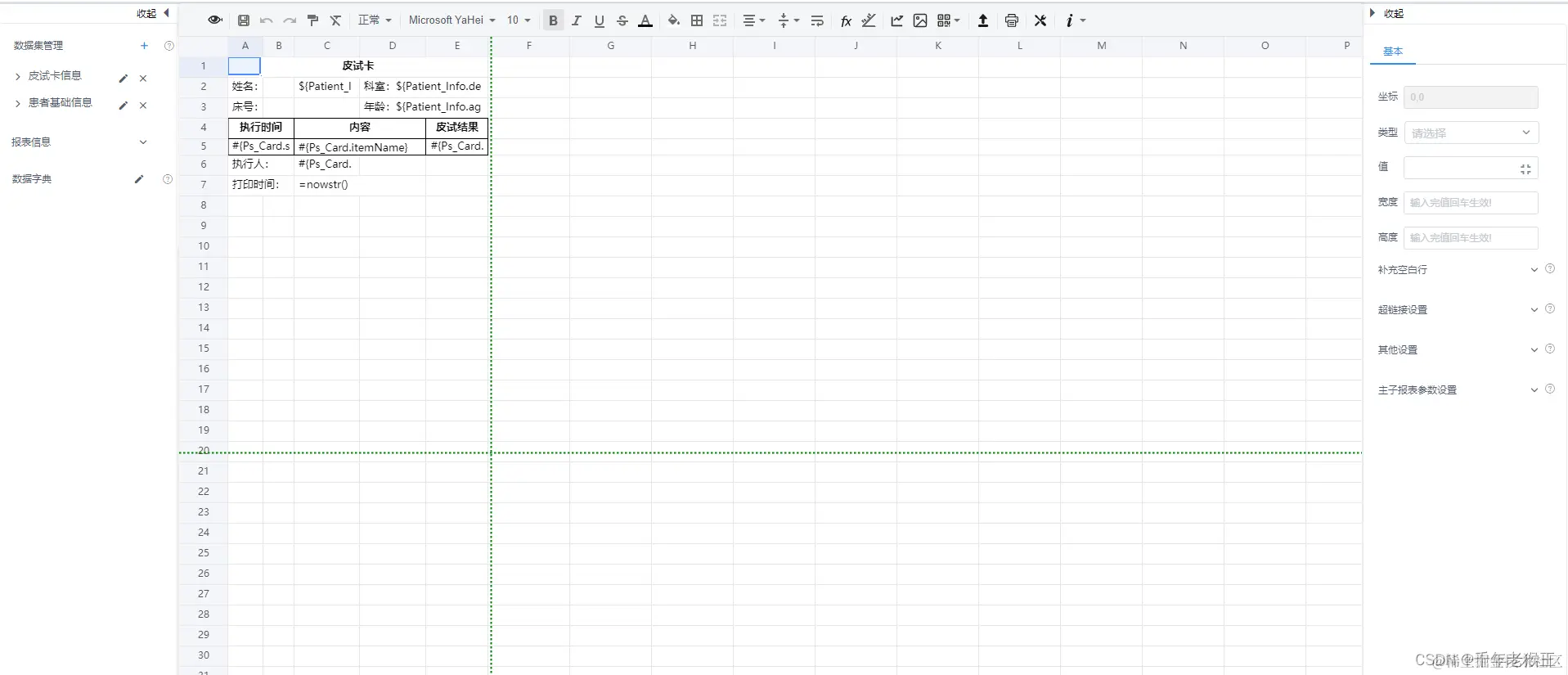1568x675 pixels.
Task: Select the 基本 tab
Action: pos(1392,52)
